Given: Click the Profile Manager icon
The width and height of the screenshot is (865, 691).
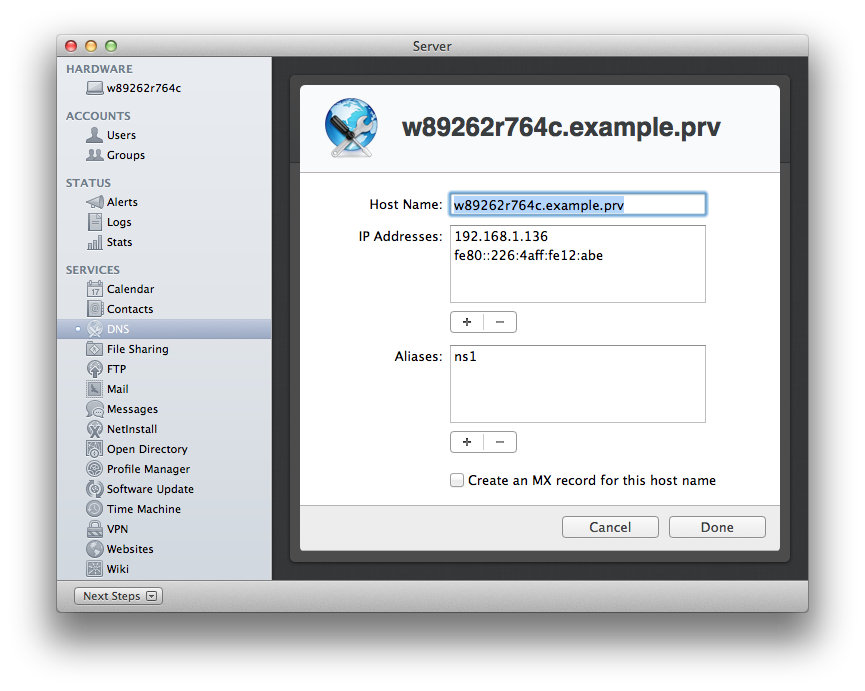Looking at the screenshot, I should pos(95,469).
